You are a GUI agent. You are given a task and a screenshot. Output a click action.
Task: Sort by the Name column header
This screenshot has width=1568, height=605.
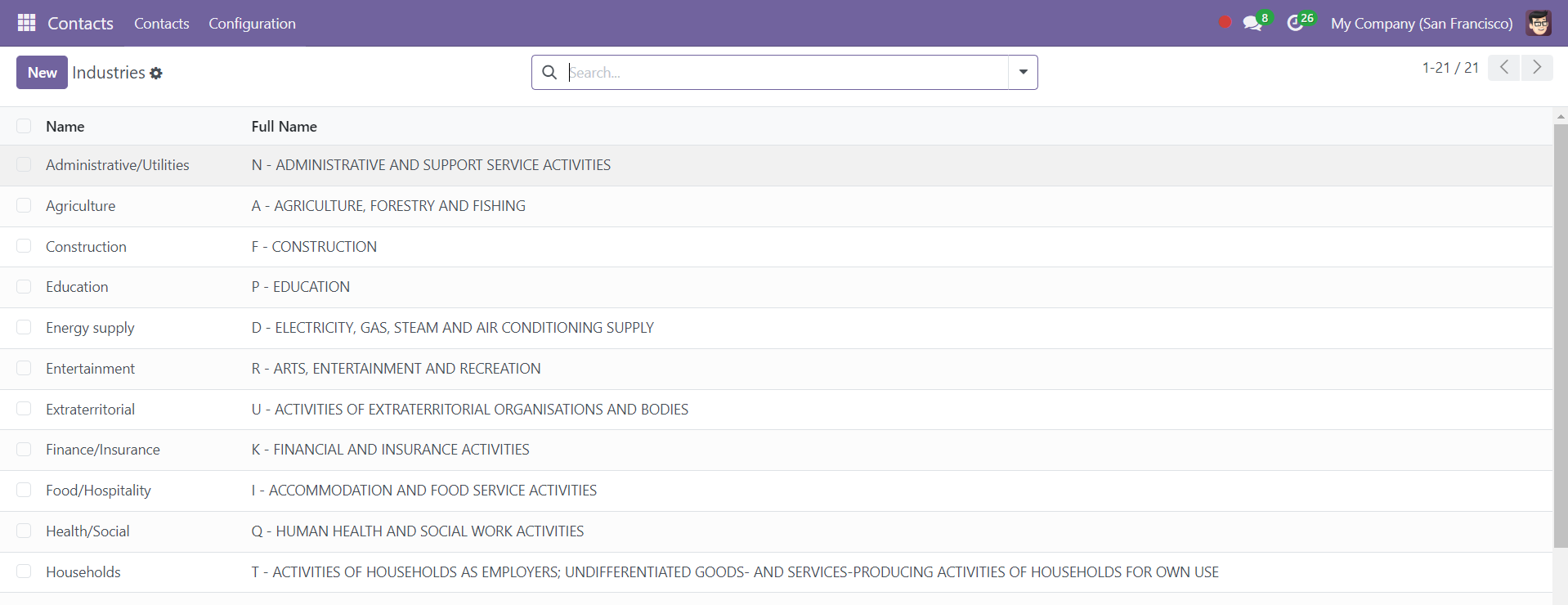(x=65, y=127)
